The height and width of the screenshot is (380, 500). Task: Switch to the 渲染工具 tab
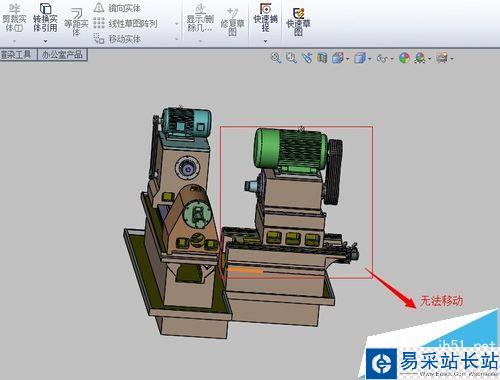(18, 54)
